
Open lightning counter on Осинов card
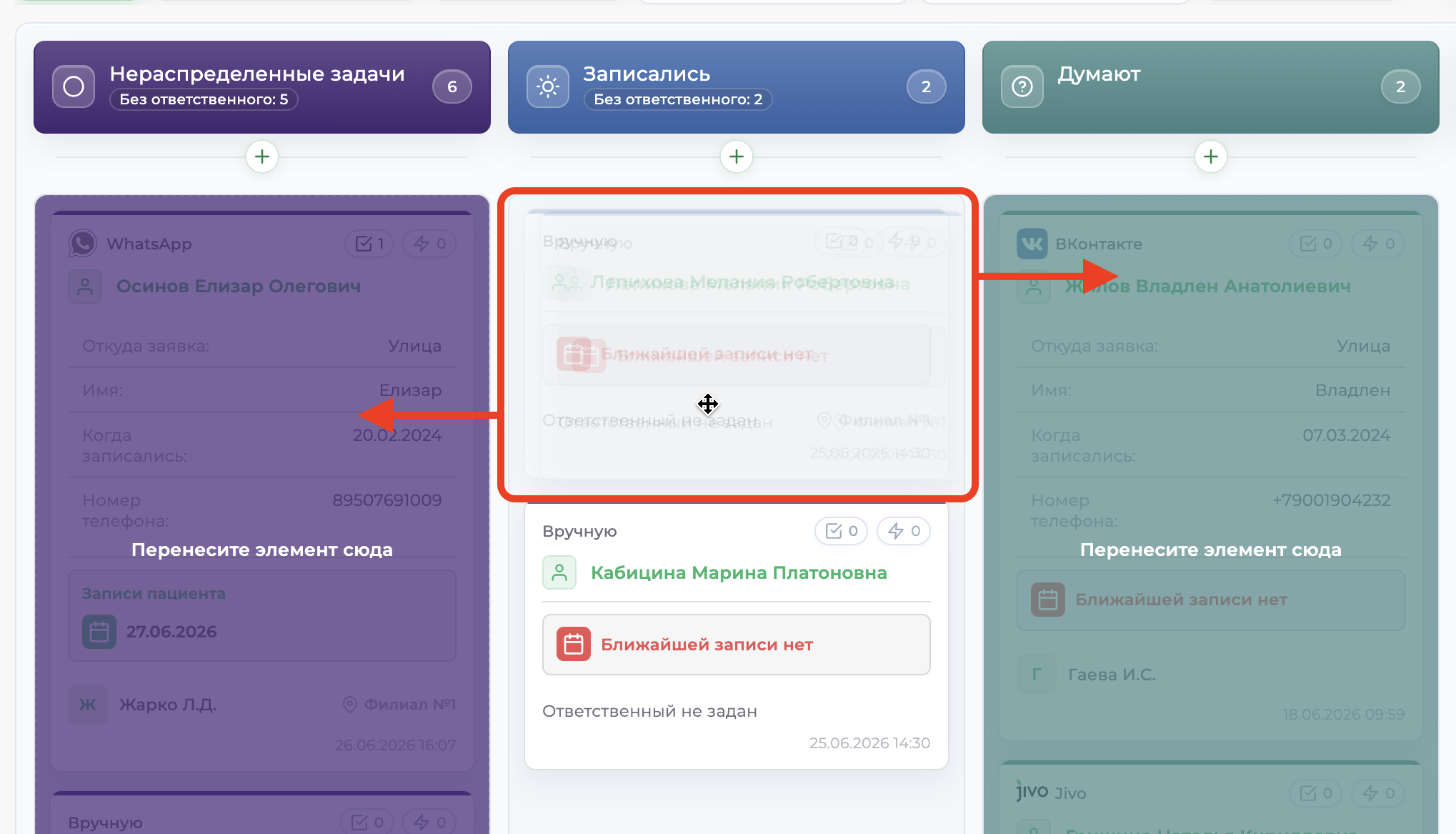pyautogui.click(x=429, y=244)
